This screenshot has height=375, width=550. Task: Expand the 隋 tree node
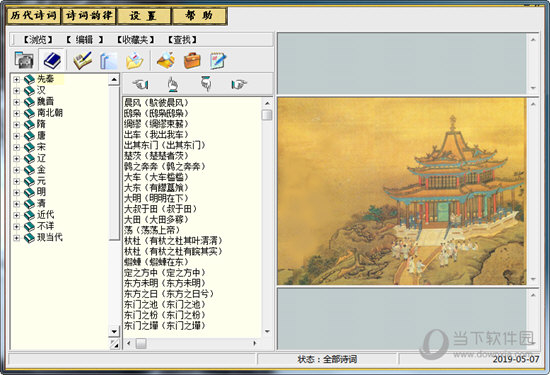click(16, 125)
